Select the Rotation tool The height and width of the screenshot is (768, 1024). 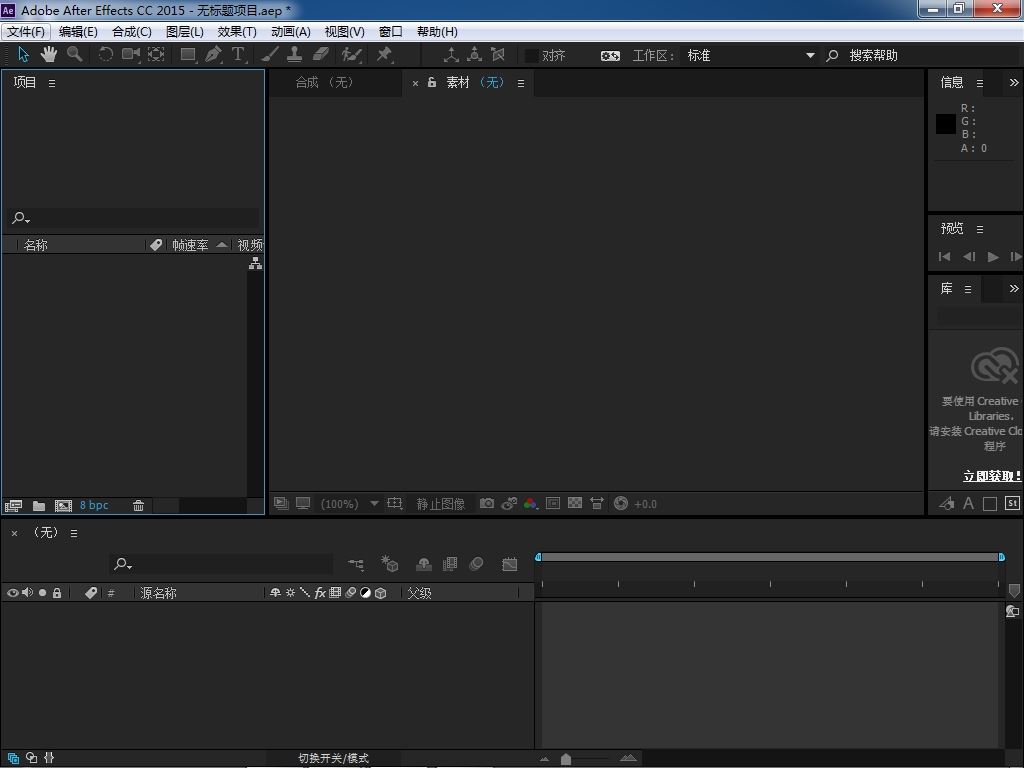tap(105, 55)
